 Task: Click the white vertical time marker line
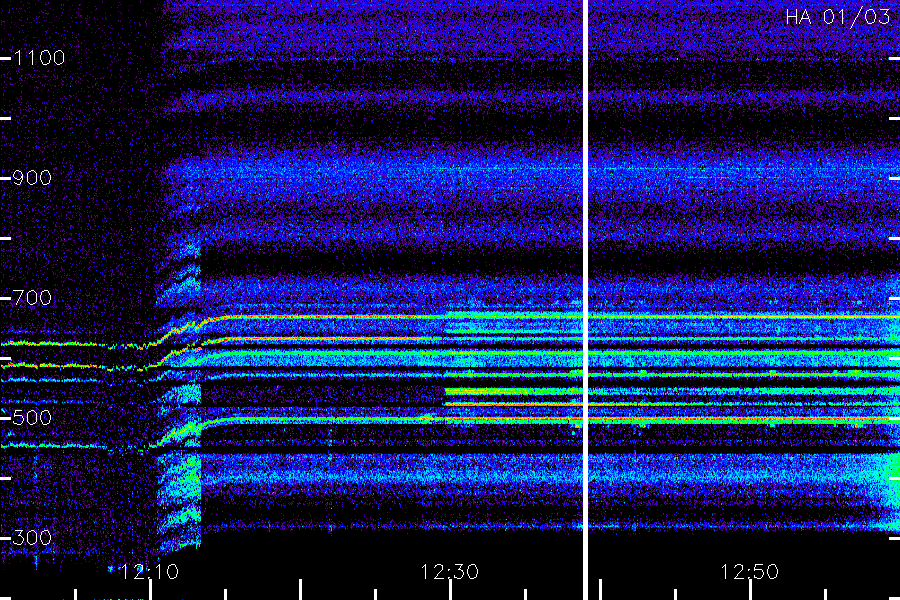(x=585, y=300)
